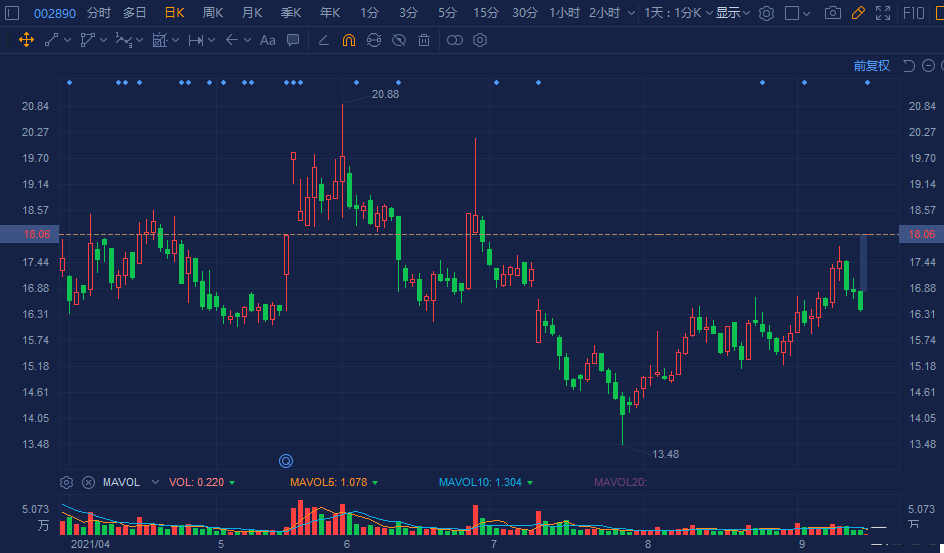The image size is (944, 553).
Task: Switch to 5分 five-minute chart
Action: 447,13
